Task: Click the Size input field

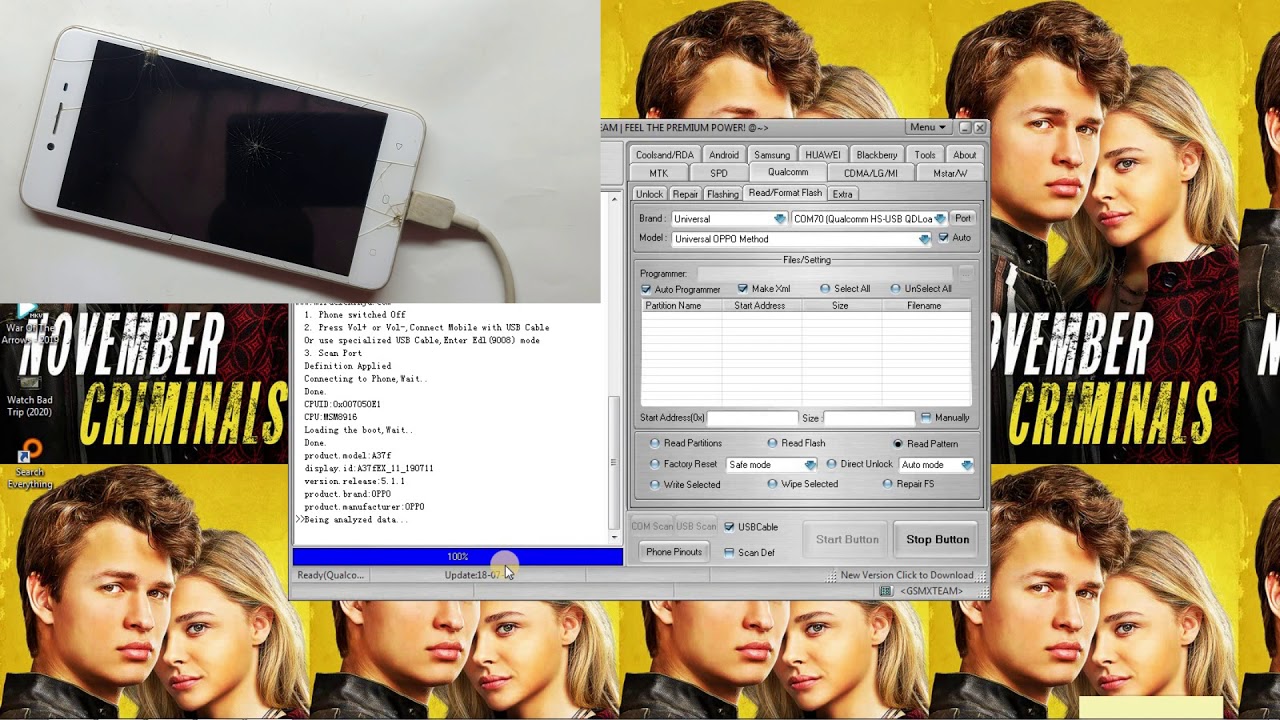Action: click(x=869, y=418)
